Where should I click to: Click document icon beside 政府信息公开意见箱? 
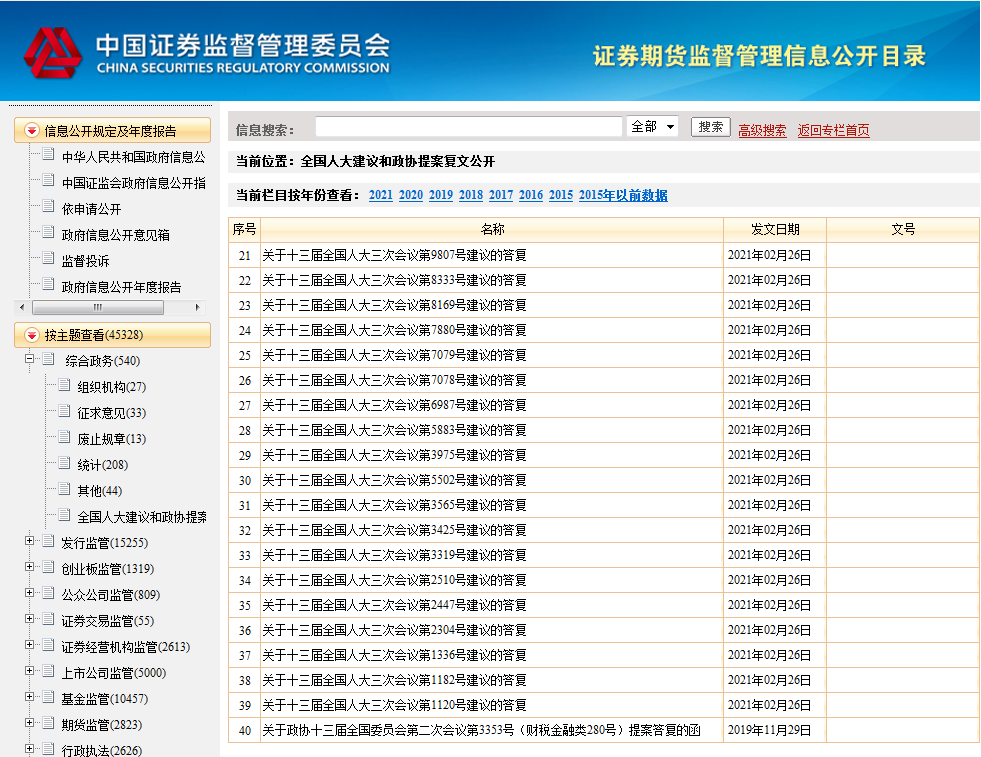48,231
